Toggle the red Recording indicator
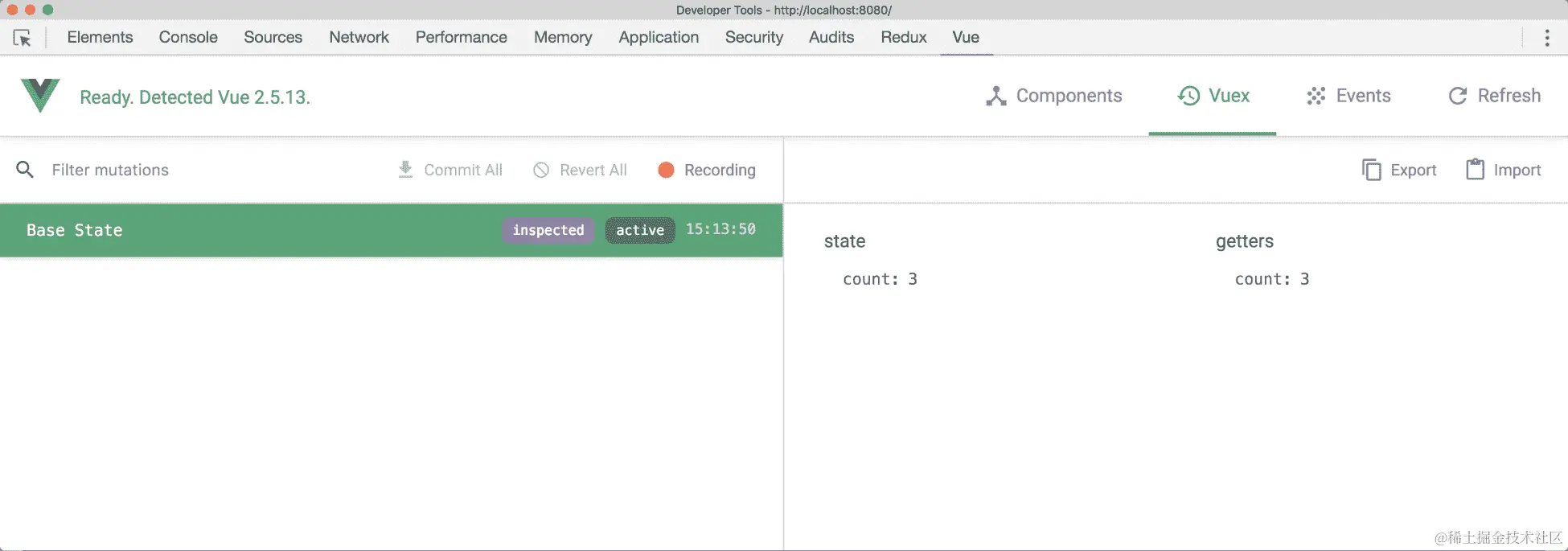 coord(666,170)
